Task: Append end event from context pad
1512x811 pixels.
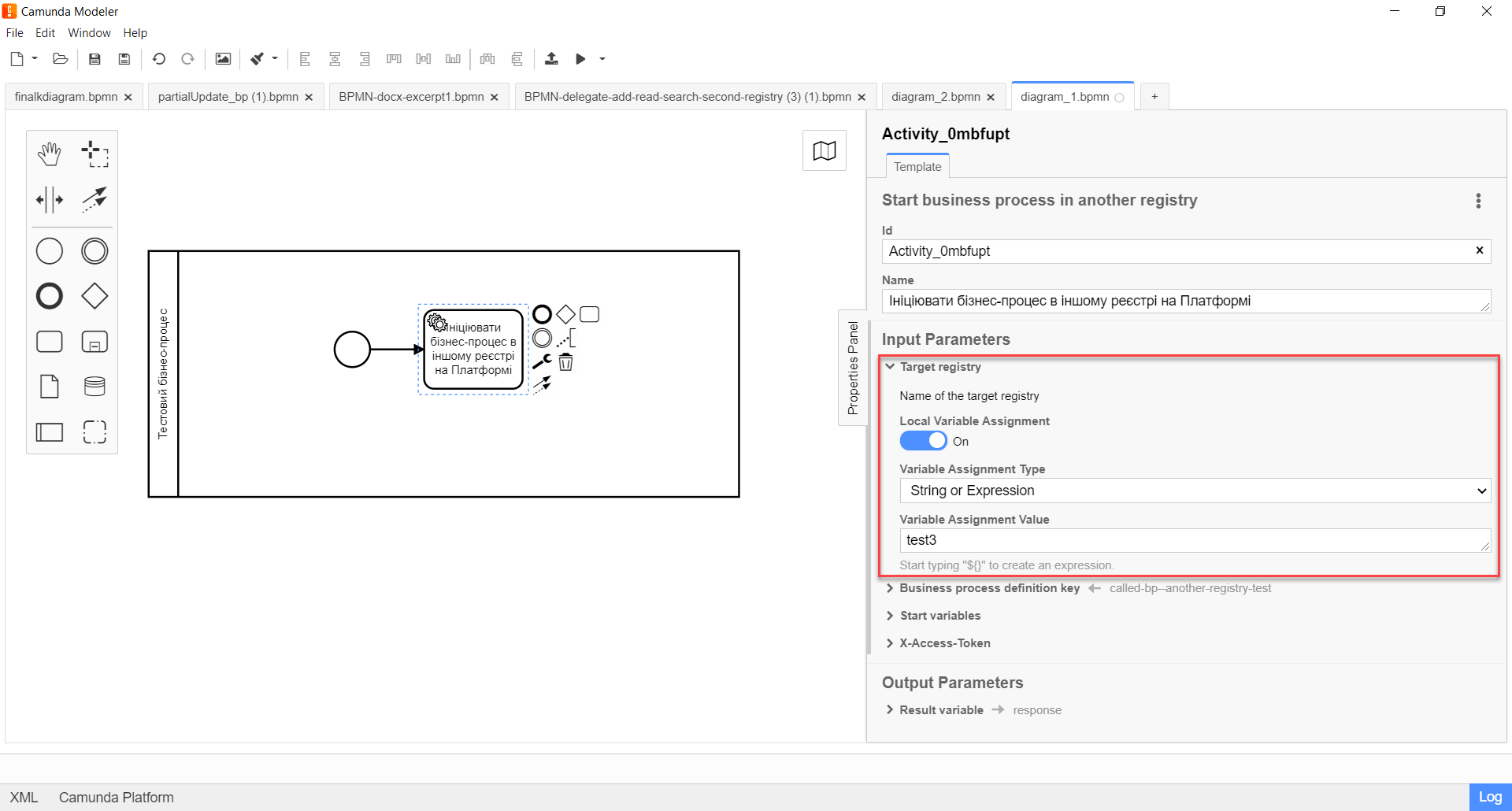Action: click(x=542, y=315)
